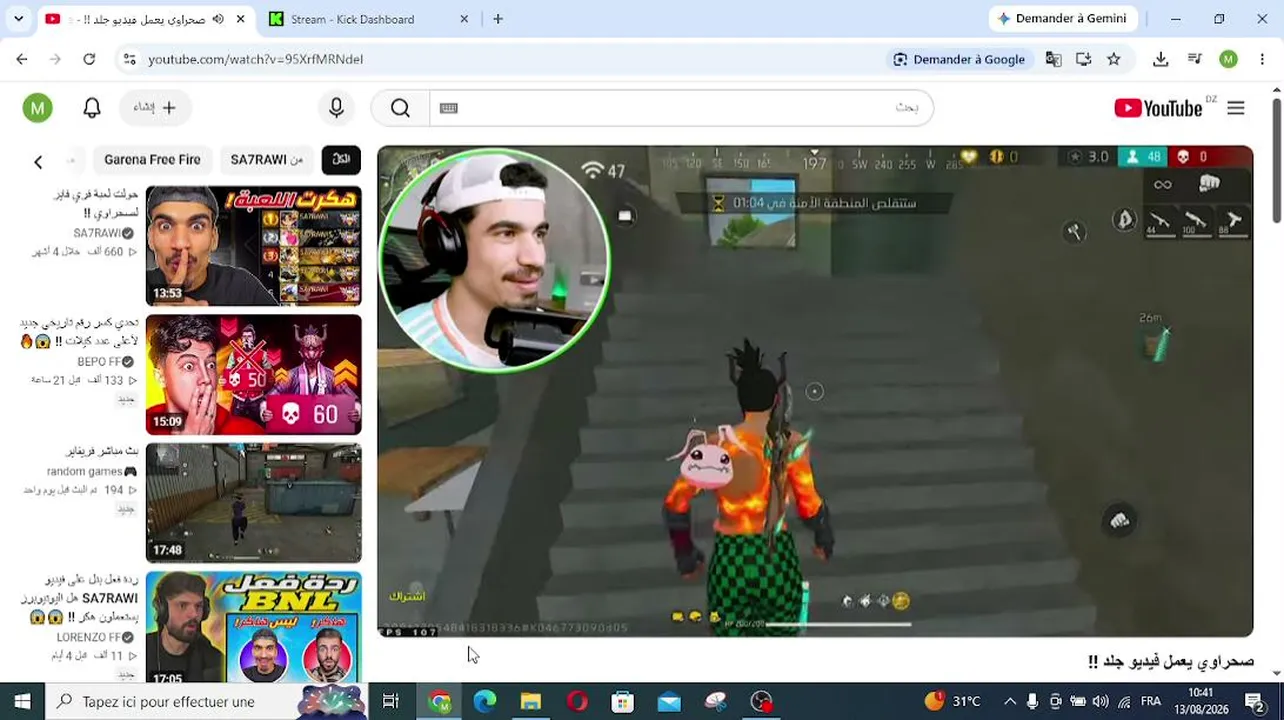Click the 'Demander à Google' lens button
The image size is (1284, 720).
click(x=959, y=59)
